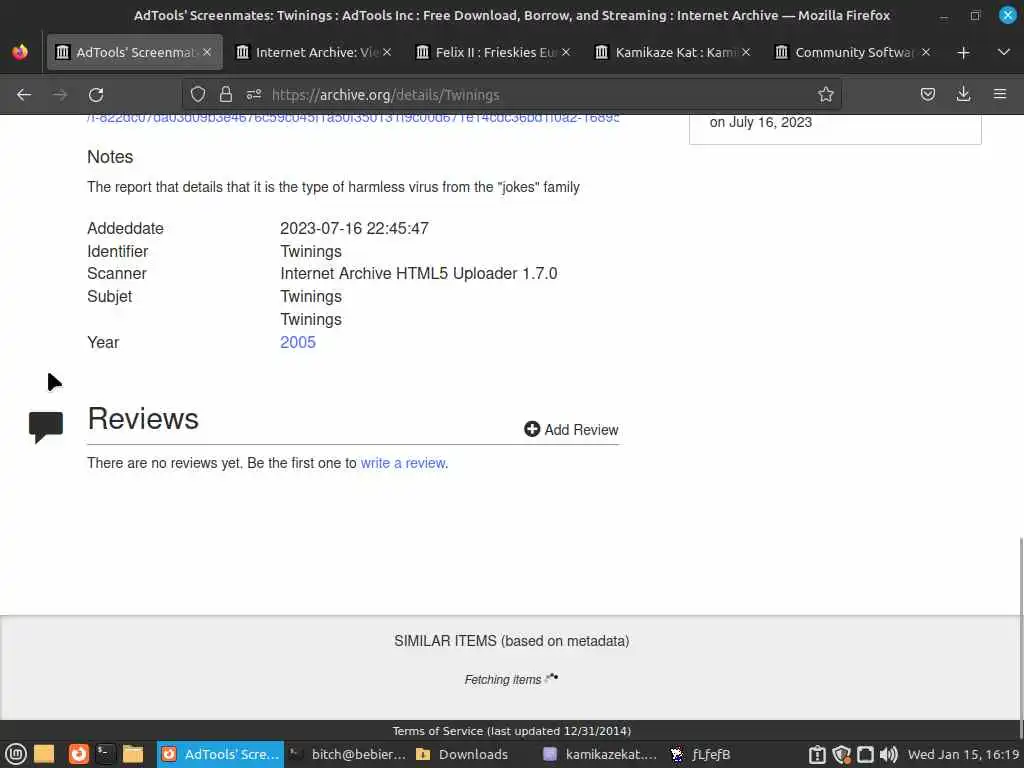The image size is (1024, 768).
Task: Open the security shield tray icon
Action: coord(841,755)
